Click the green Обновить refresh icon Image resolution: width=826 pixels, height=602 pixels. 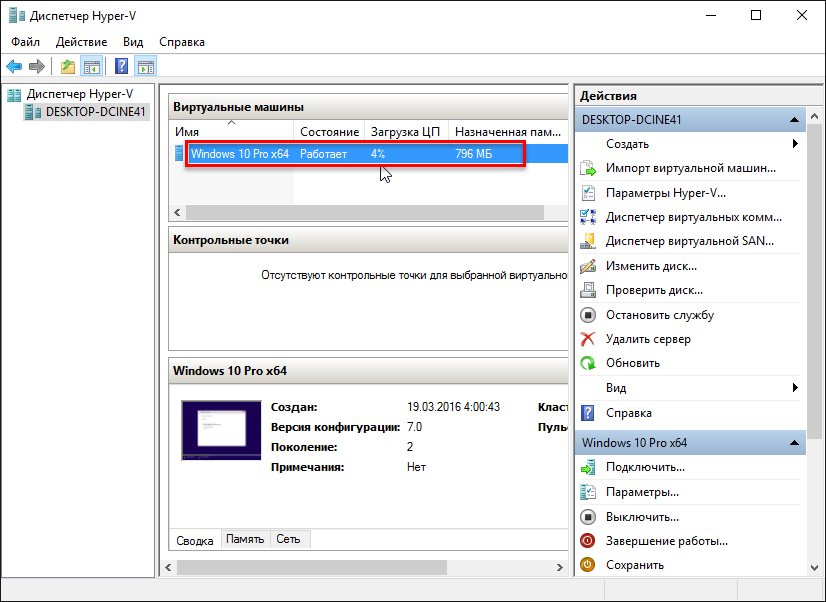tap(588, 363)
